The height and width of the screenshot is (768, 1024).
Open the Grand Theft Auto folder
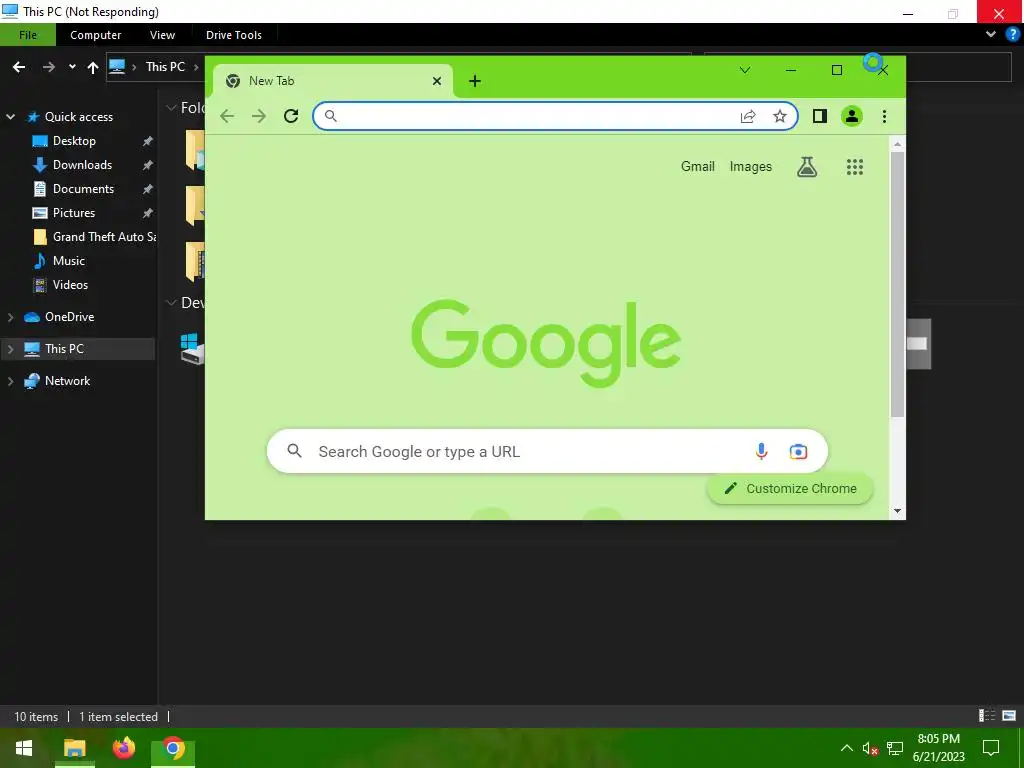[x=104, y=237]
